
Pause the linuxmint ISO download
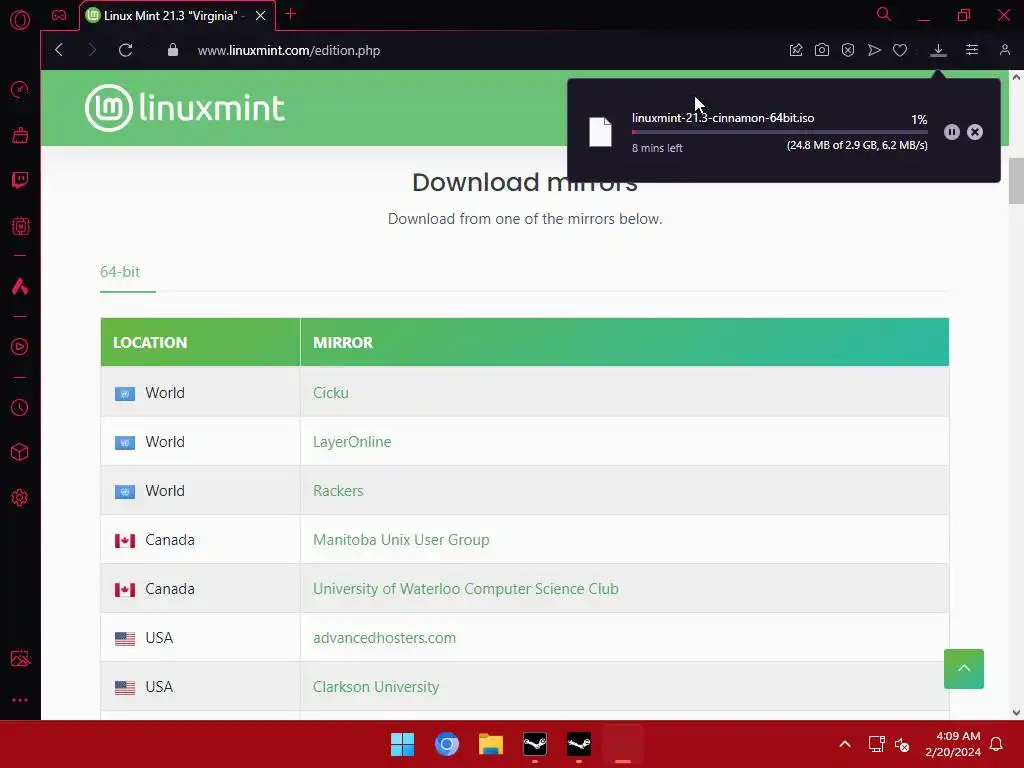952,132
